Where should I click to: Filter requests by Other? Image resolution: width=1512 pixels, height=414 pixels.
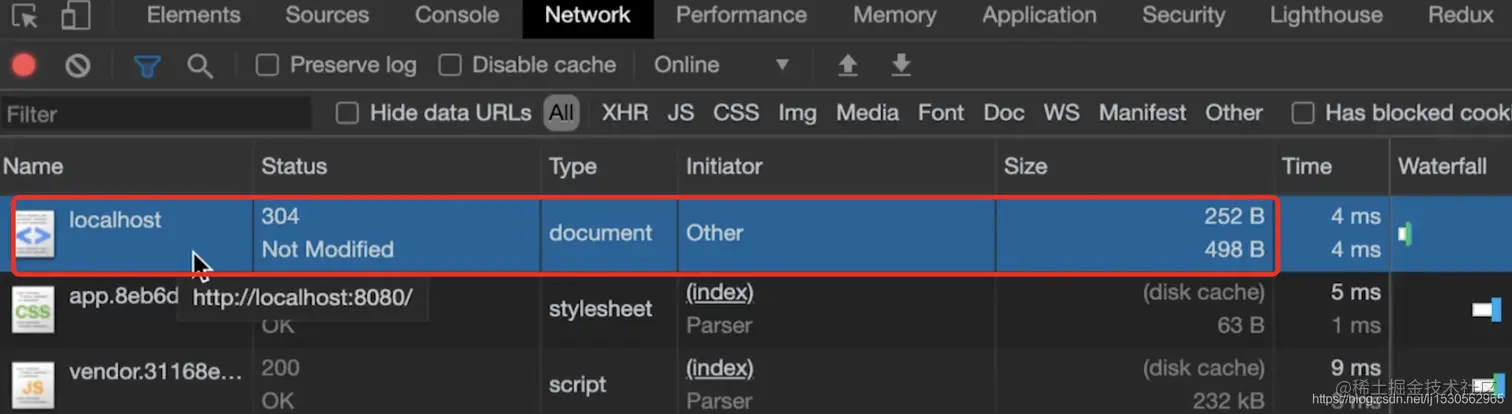pos(1234,113)
